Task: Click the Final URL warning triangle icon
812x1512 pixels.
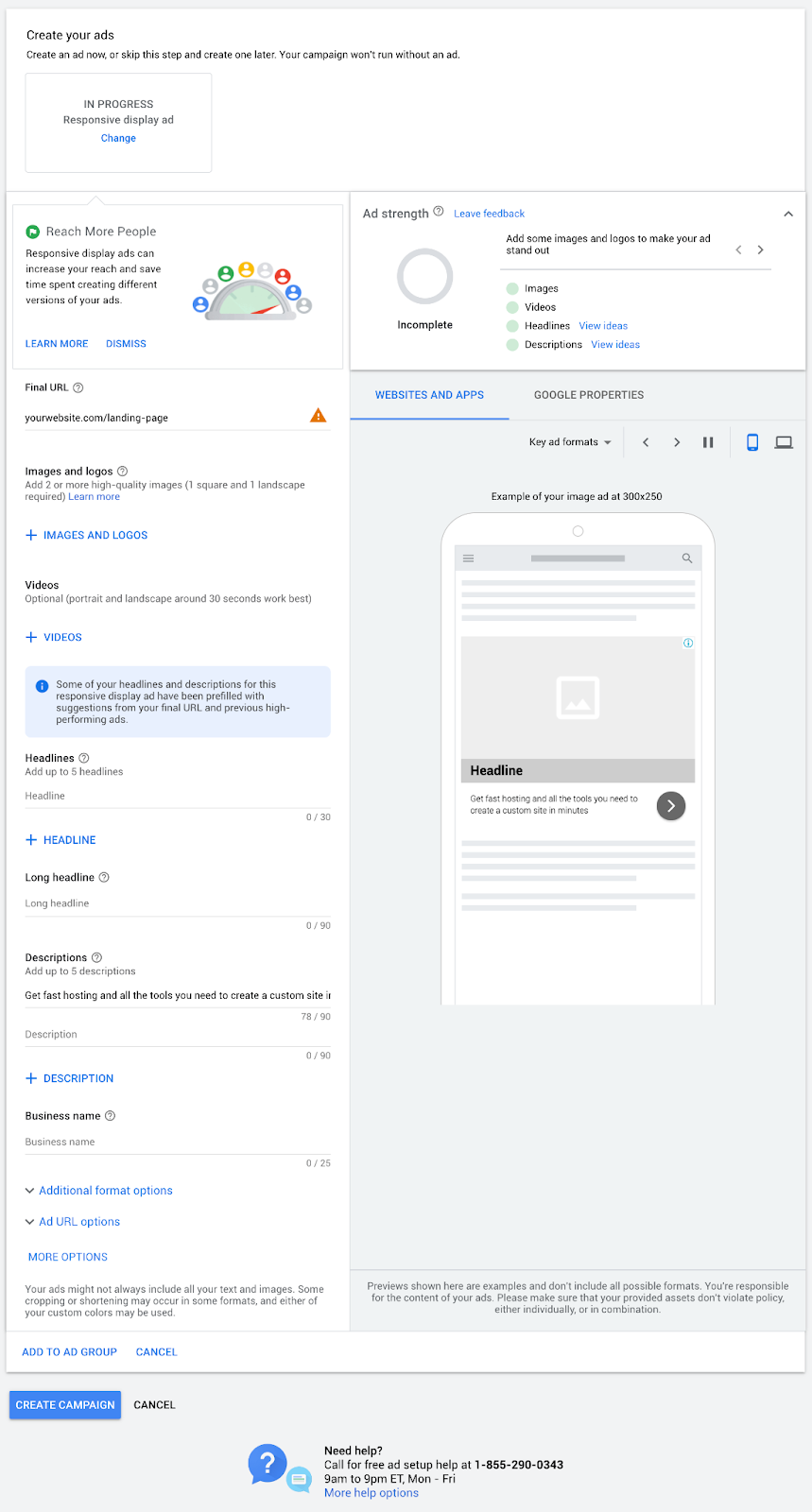Action: (319, 416)
